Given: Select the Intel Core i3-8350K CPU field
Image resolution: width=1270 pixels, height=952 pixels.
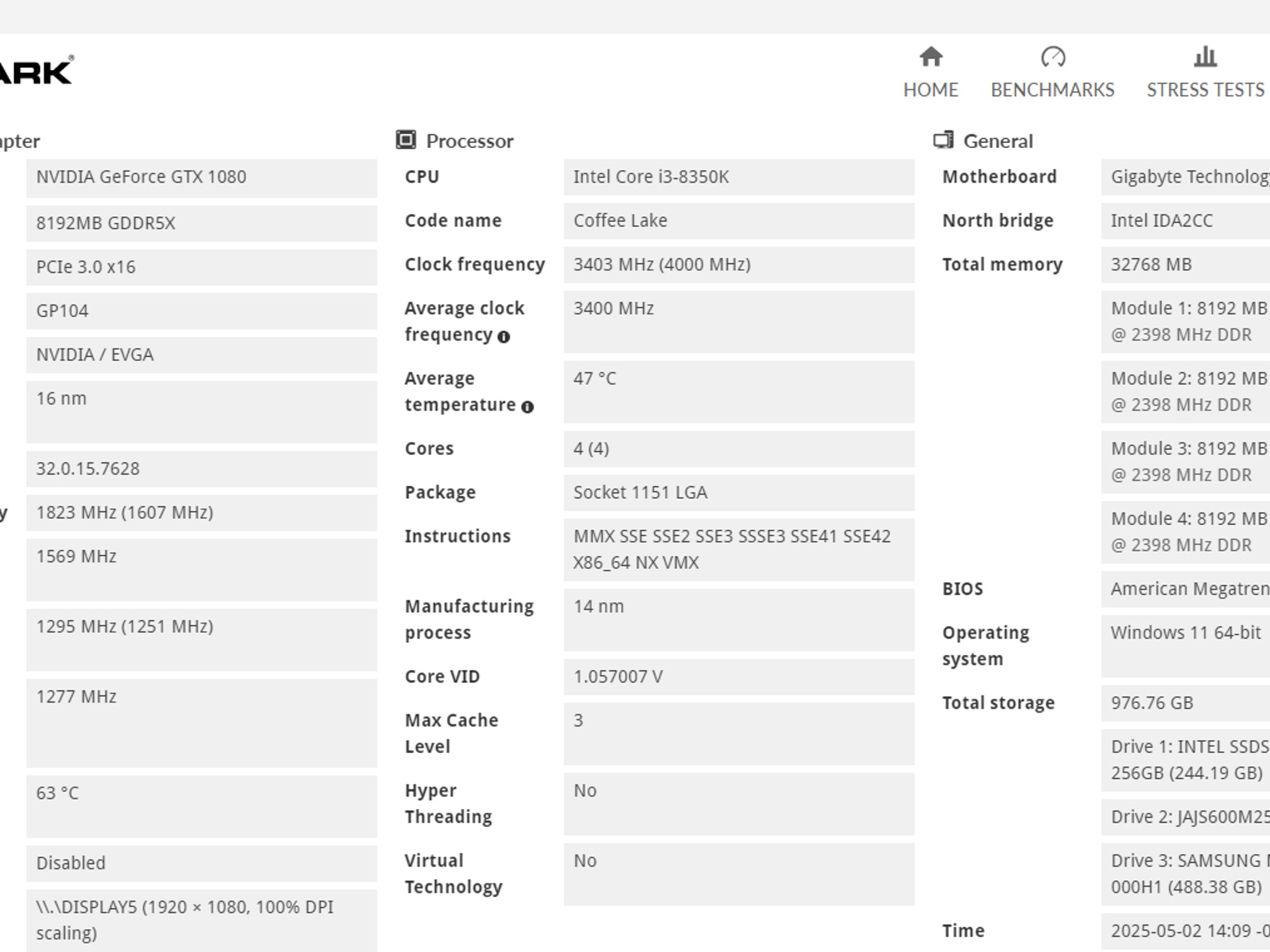Looking at the screenshot, I should 739,177.
